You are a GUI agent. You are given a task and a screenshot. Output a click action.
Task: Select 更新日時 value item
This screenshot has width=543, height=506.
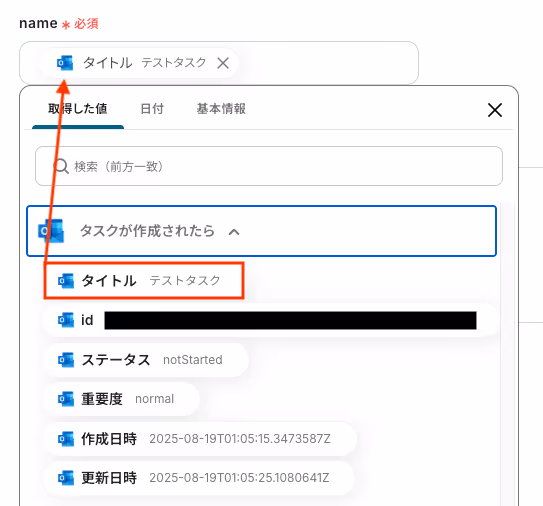coord(199,478)
